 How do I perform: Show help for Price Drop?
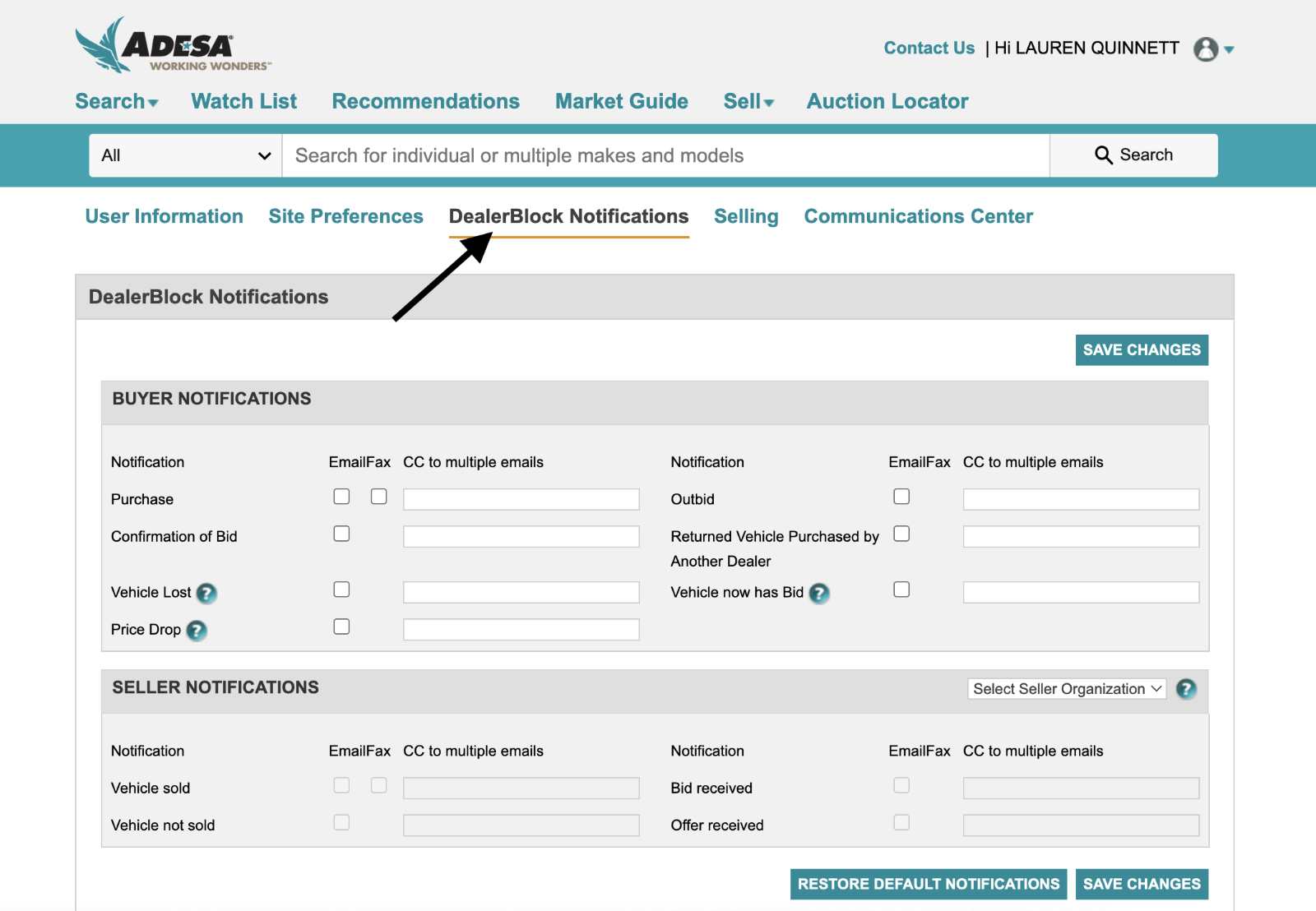(x=197, y=630)
